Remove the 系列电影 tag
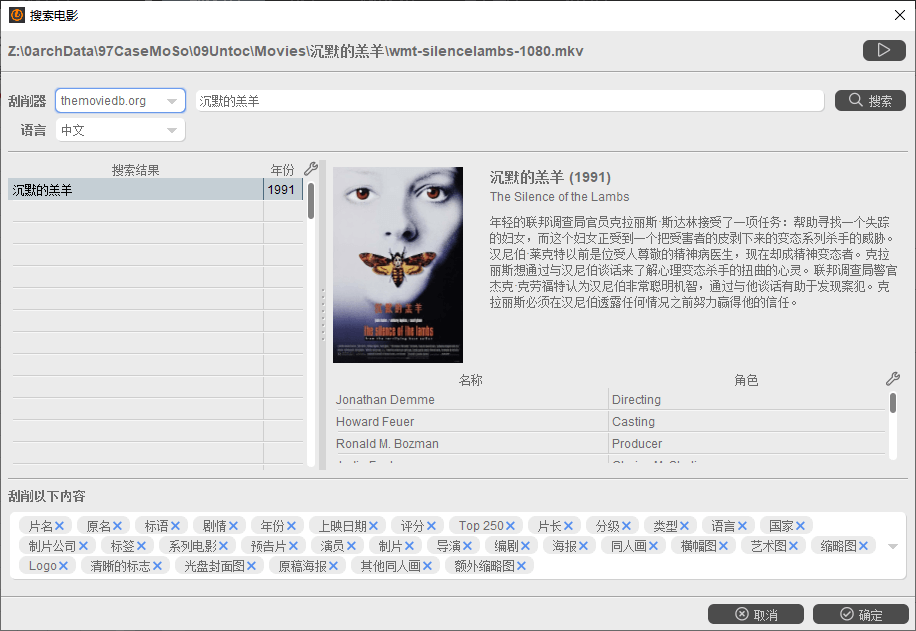 pyautogui.click(x=223, y=546)
